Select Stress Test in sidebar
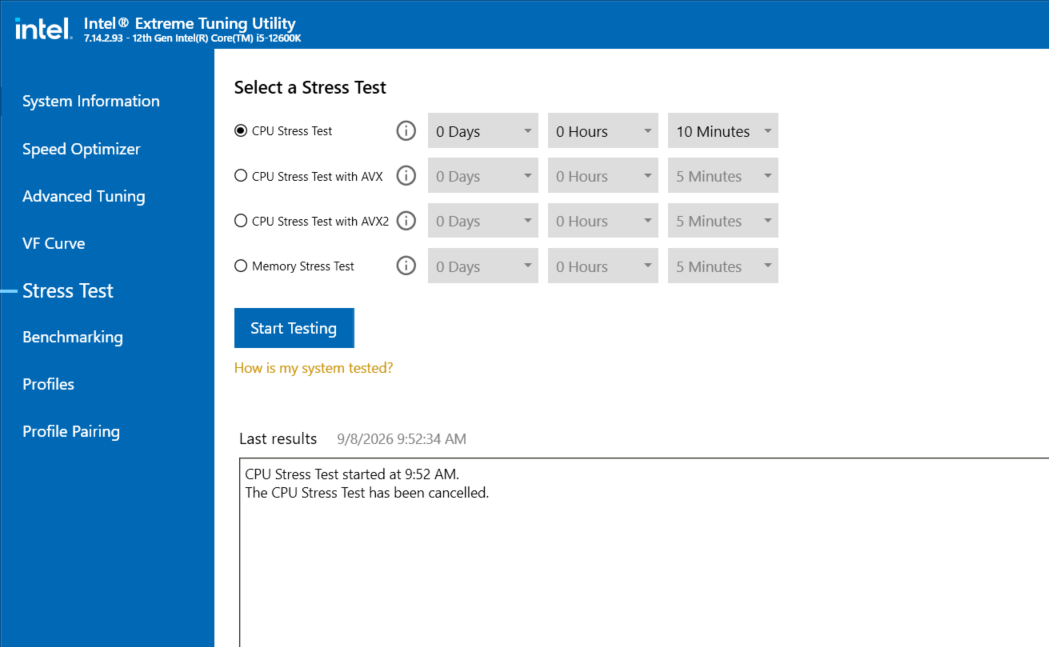The width and height of the screenshot is (1049, 647). click(68, 291)
